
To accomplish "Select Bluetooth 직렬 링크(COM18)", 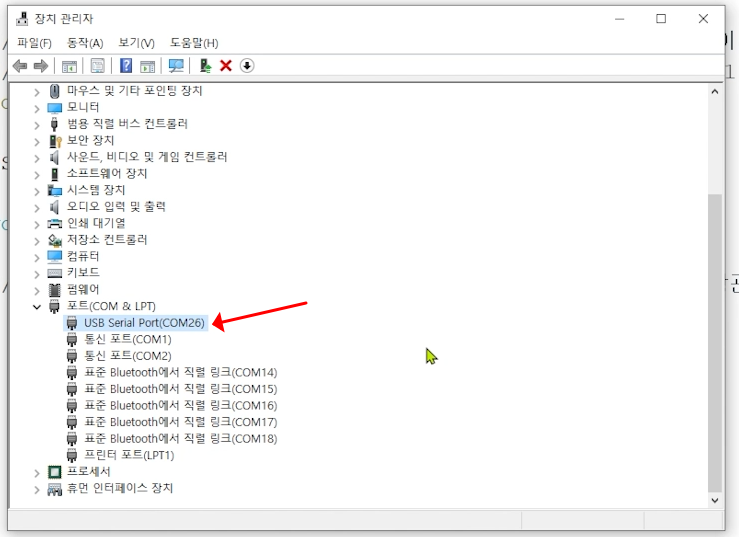I will pyautogui.click(x=181, y=438).
